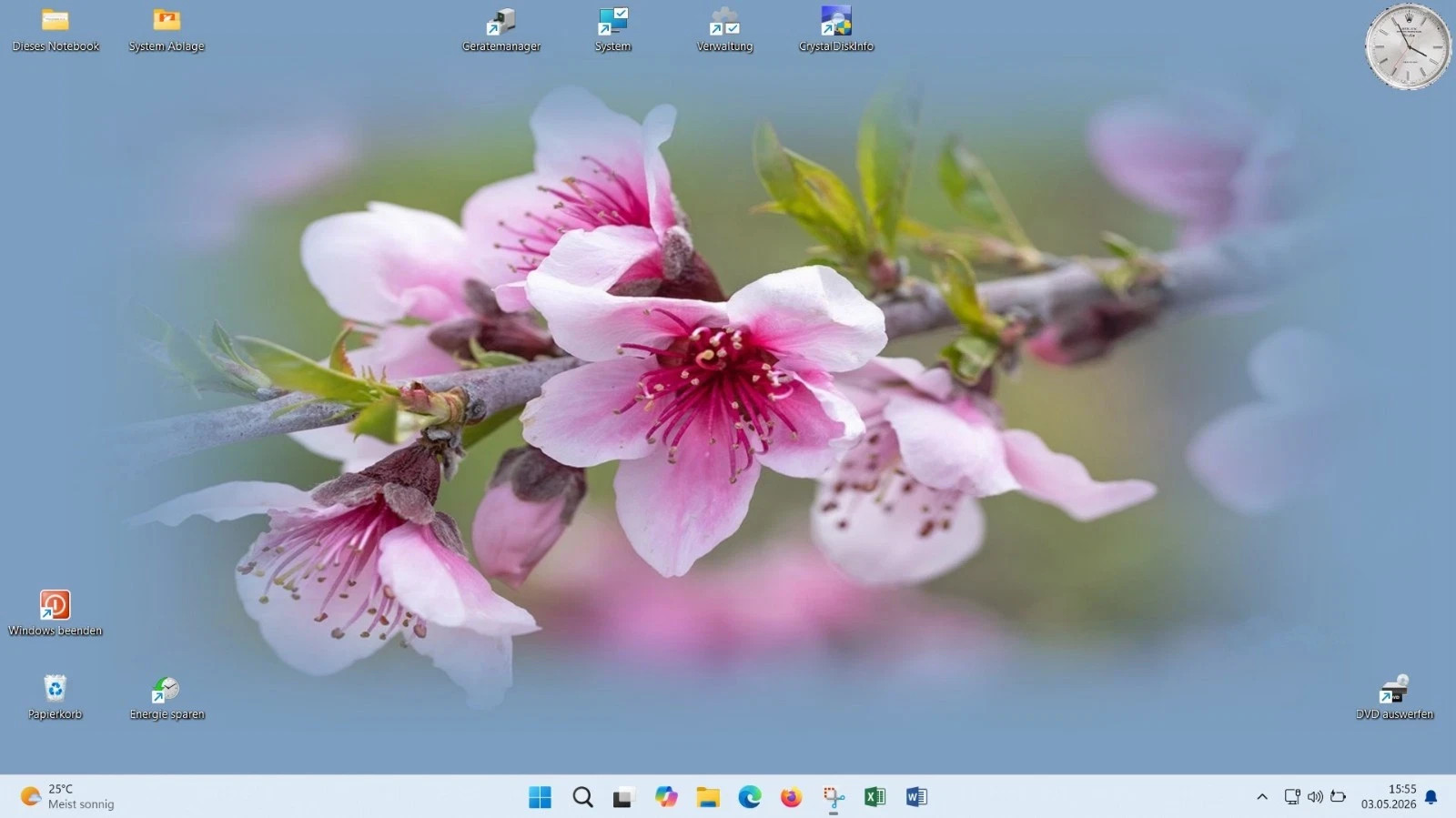Select the DVD auswerfen shortcut icon
1456x818 pixels.
pyautogui.click(x=1394, y=697)
